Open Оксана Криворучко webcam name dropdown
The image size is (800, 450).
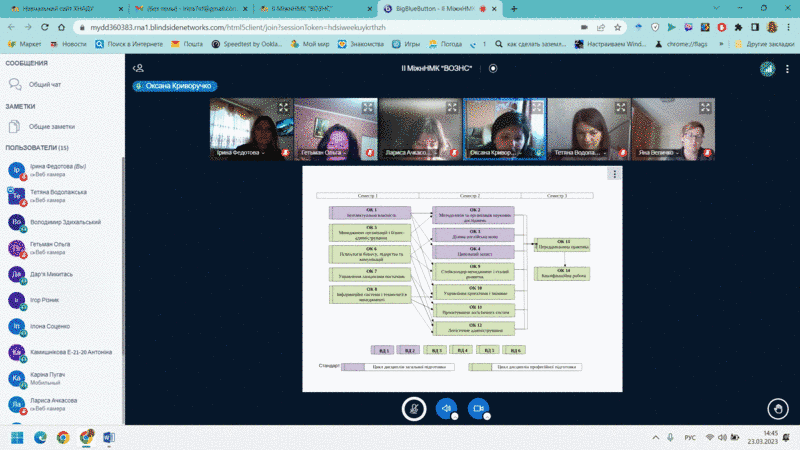click(494, 153)
